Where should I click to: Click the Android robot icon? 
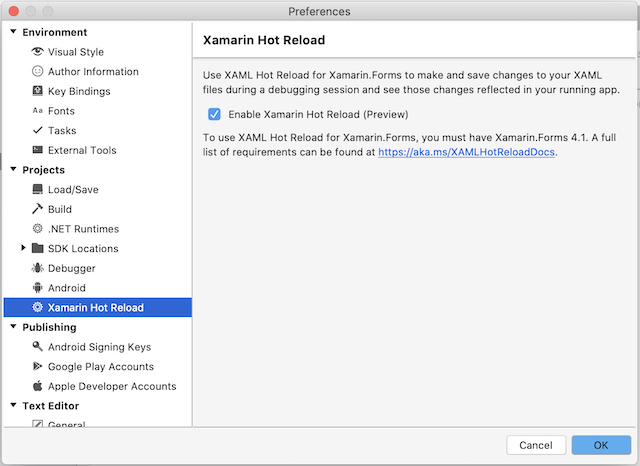[37, 288]
